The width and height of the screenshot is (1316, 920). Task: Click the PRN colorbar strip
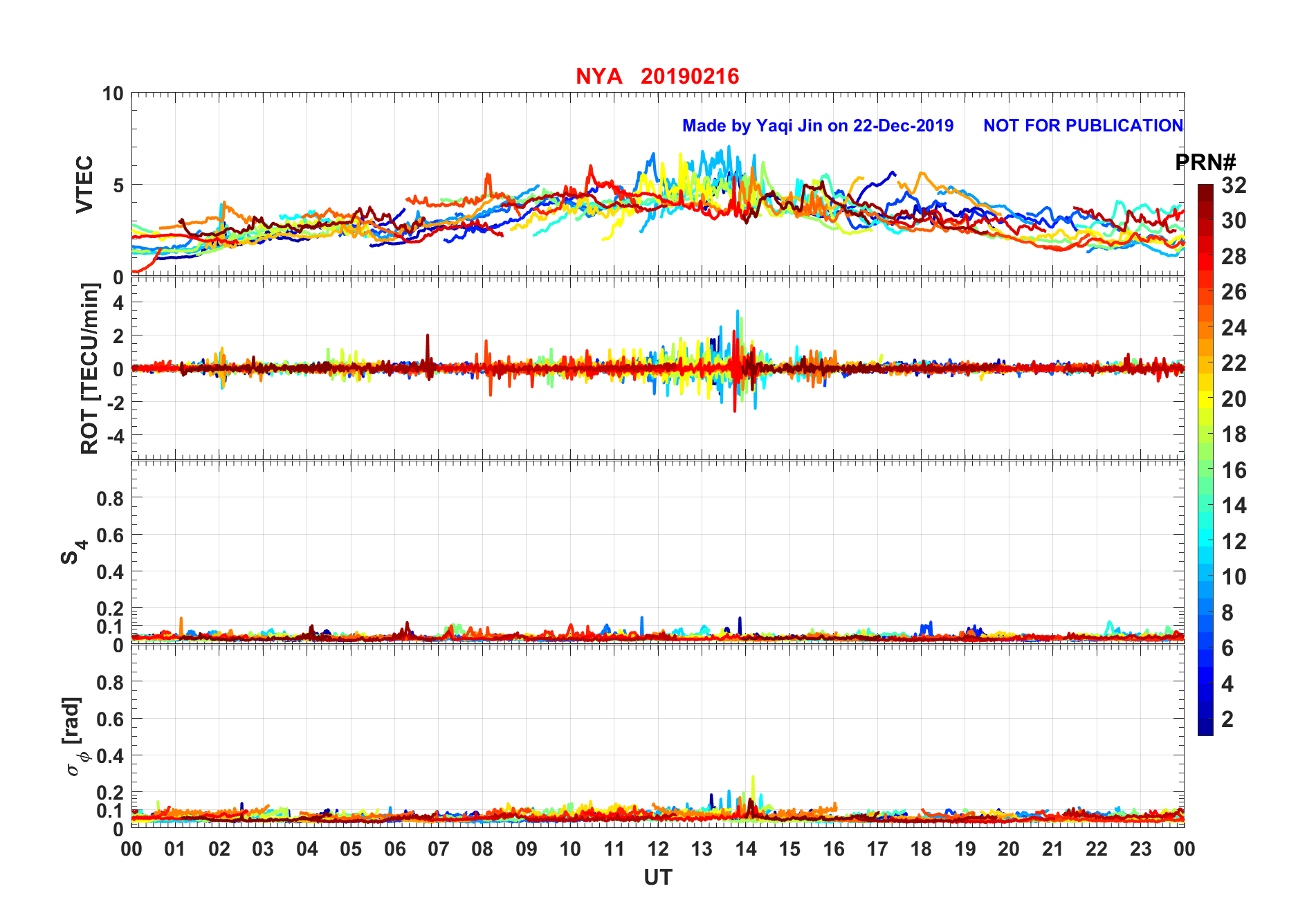[1205, 460]
